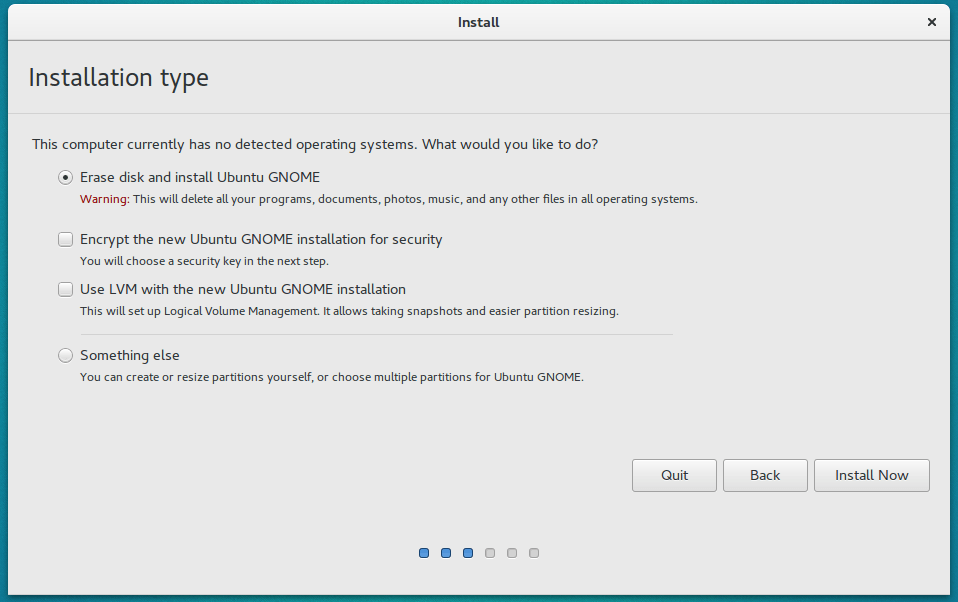Click the third blue progress dot
The image size is (958, 602).
point(468,553)
